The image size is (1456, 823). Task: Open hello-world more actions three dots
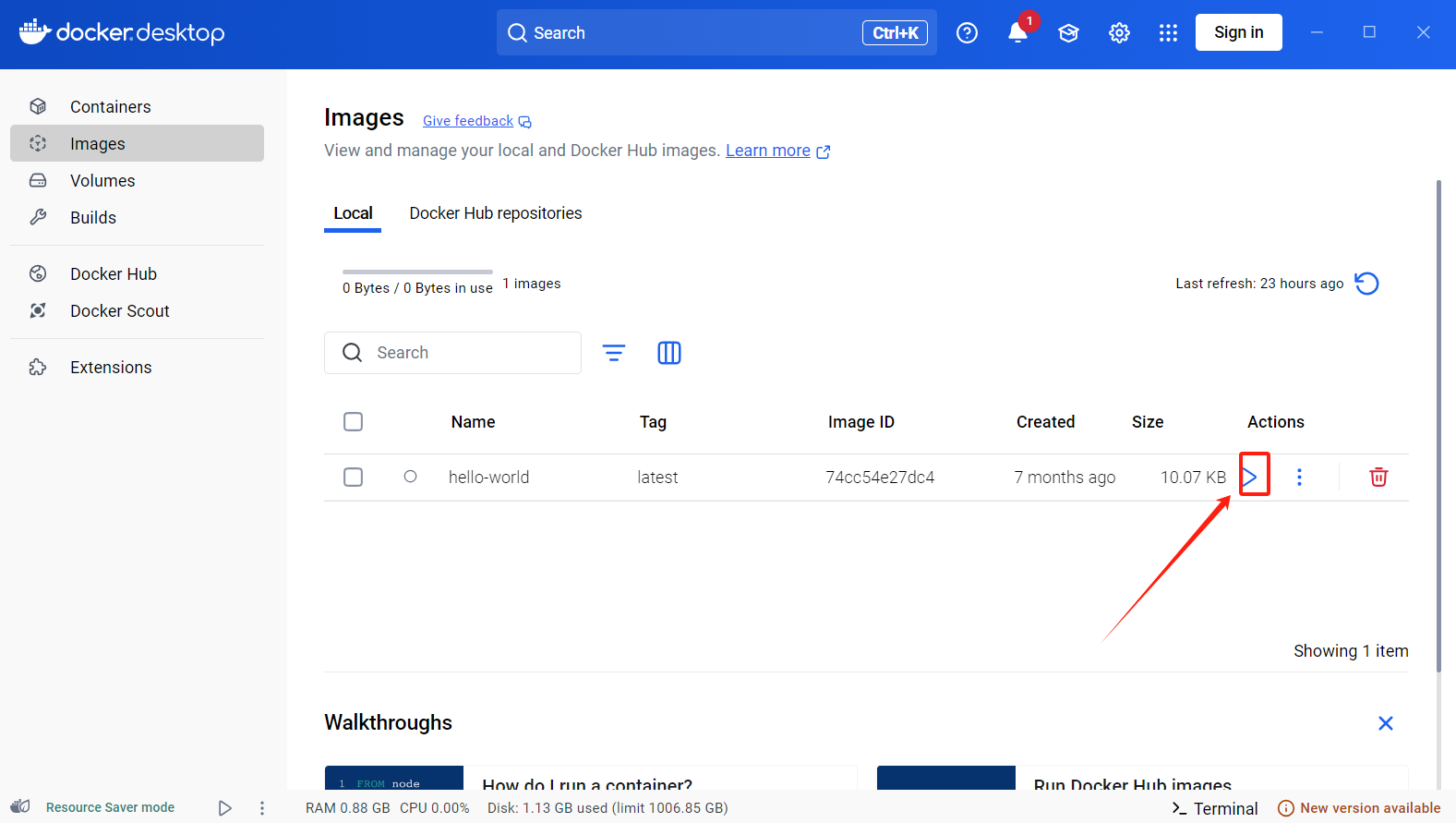1299,477
